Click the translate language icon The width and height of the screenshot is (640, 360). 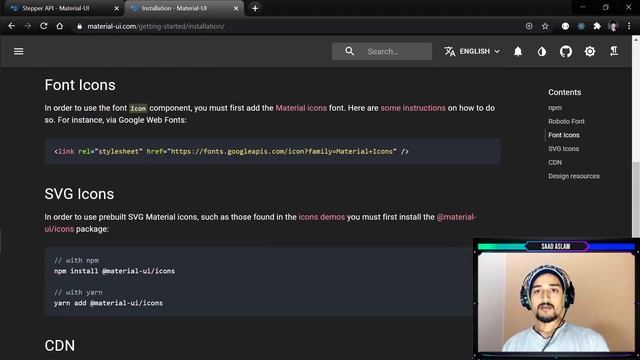coord(450,51)
